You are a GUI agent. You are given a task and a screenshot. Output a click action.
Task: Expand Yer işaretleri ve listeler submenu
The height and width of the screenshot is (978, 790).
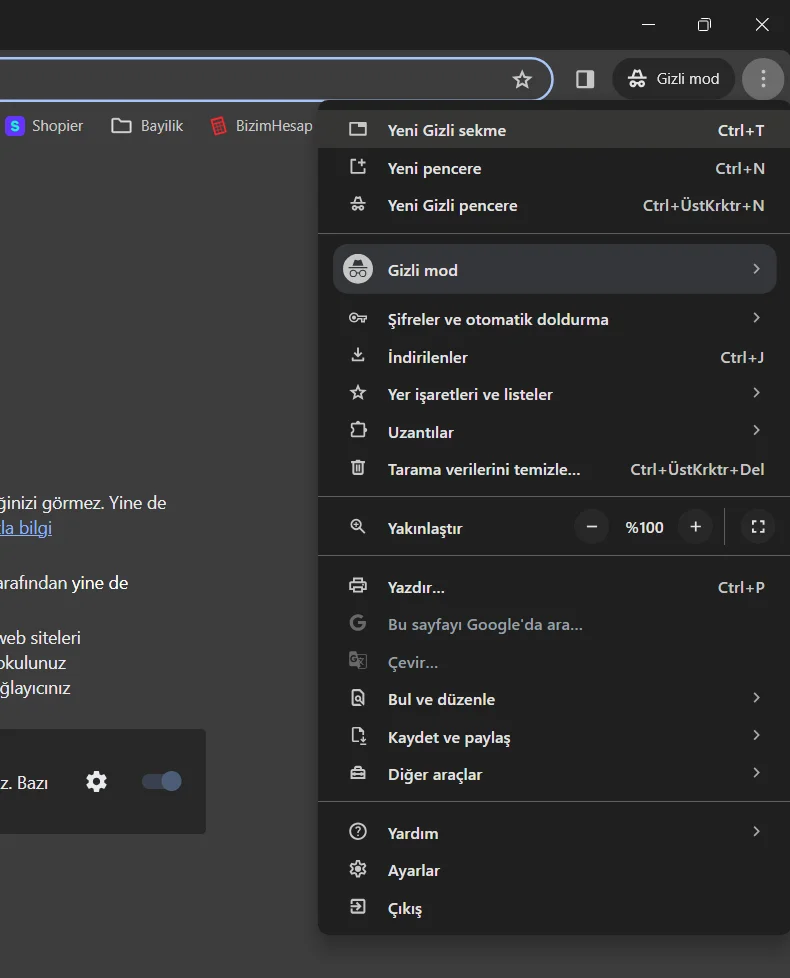click(x=554, y=394)
